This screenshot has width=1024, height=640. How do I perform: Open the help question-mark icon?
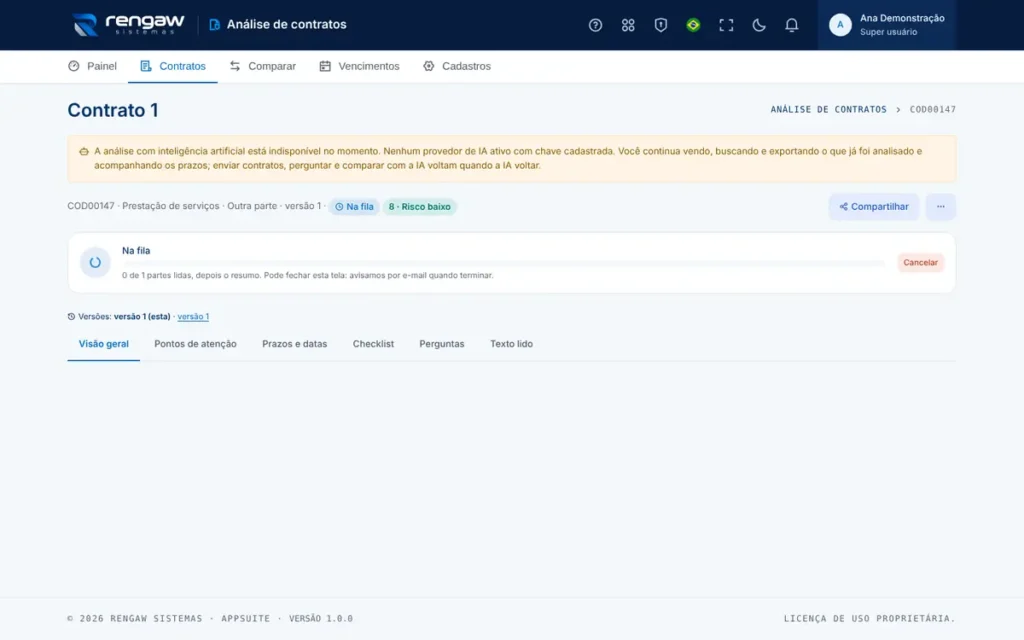[595, 25]
